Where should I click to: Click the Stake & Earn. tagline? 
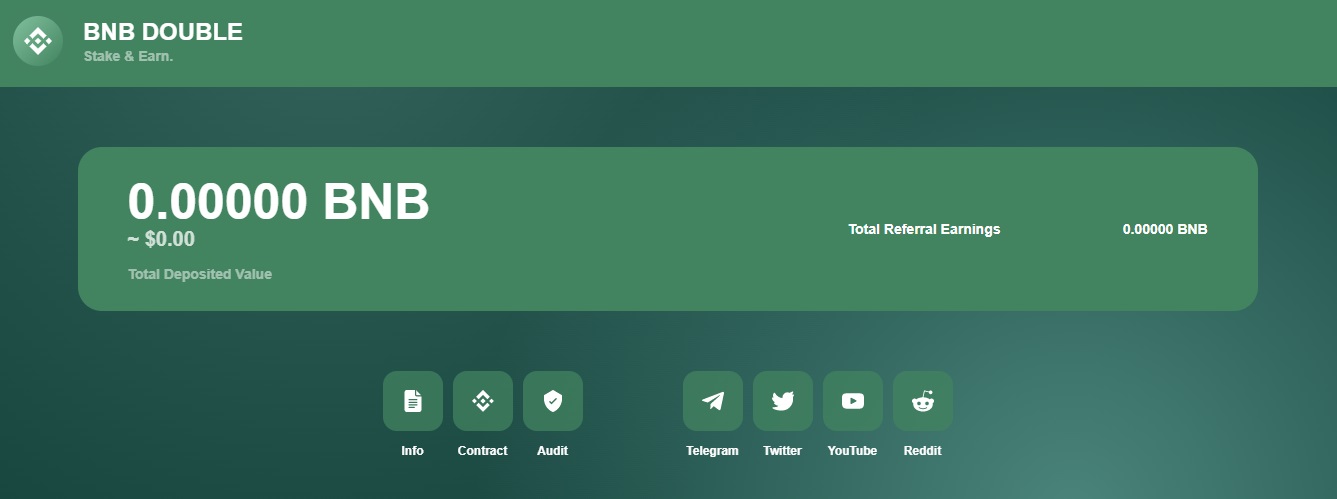tap(129, 57)
